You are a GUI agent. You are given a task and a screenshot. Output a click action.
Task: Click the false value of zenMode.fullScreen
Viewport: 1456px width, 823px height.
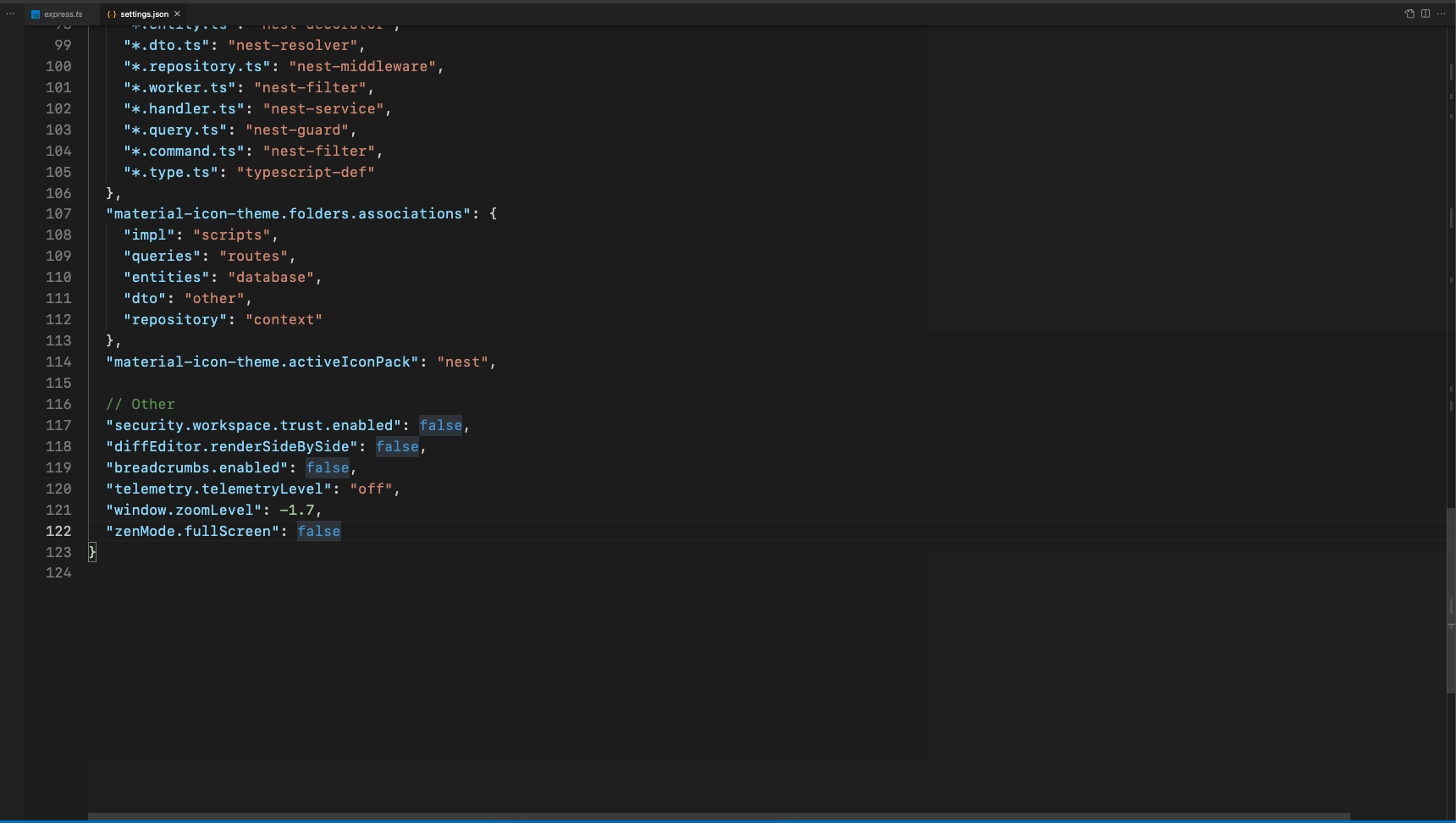click(319, 531)
